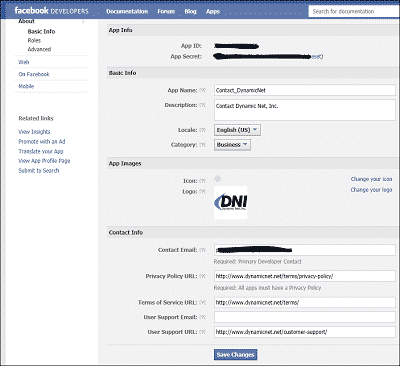Go to the Blog page
The width and height of the screenshot is (400, 366).
(190, 11)
